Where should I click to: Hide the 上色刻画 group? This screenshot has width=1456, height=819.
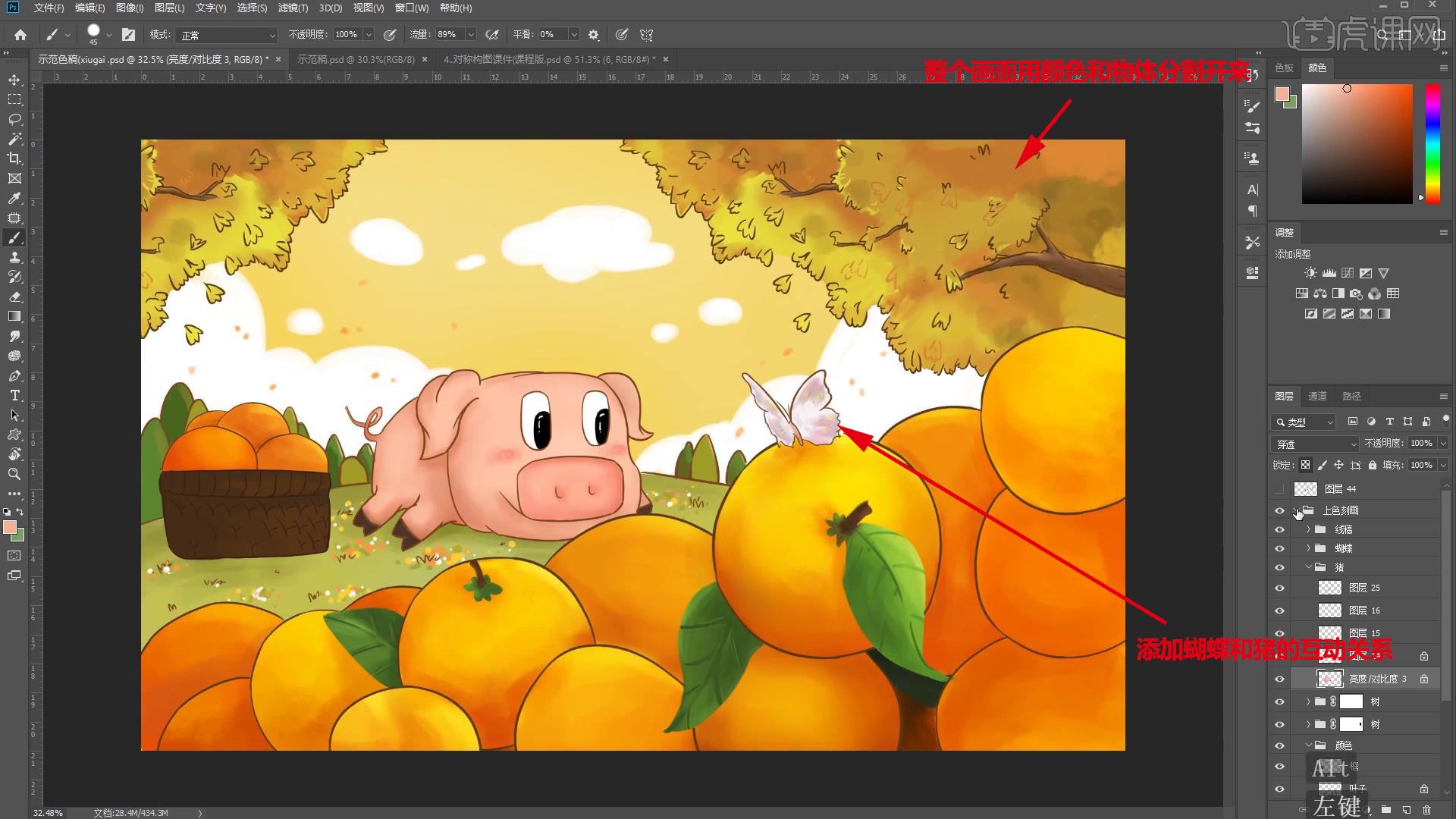tap(1280, 510)
